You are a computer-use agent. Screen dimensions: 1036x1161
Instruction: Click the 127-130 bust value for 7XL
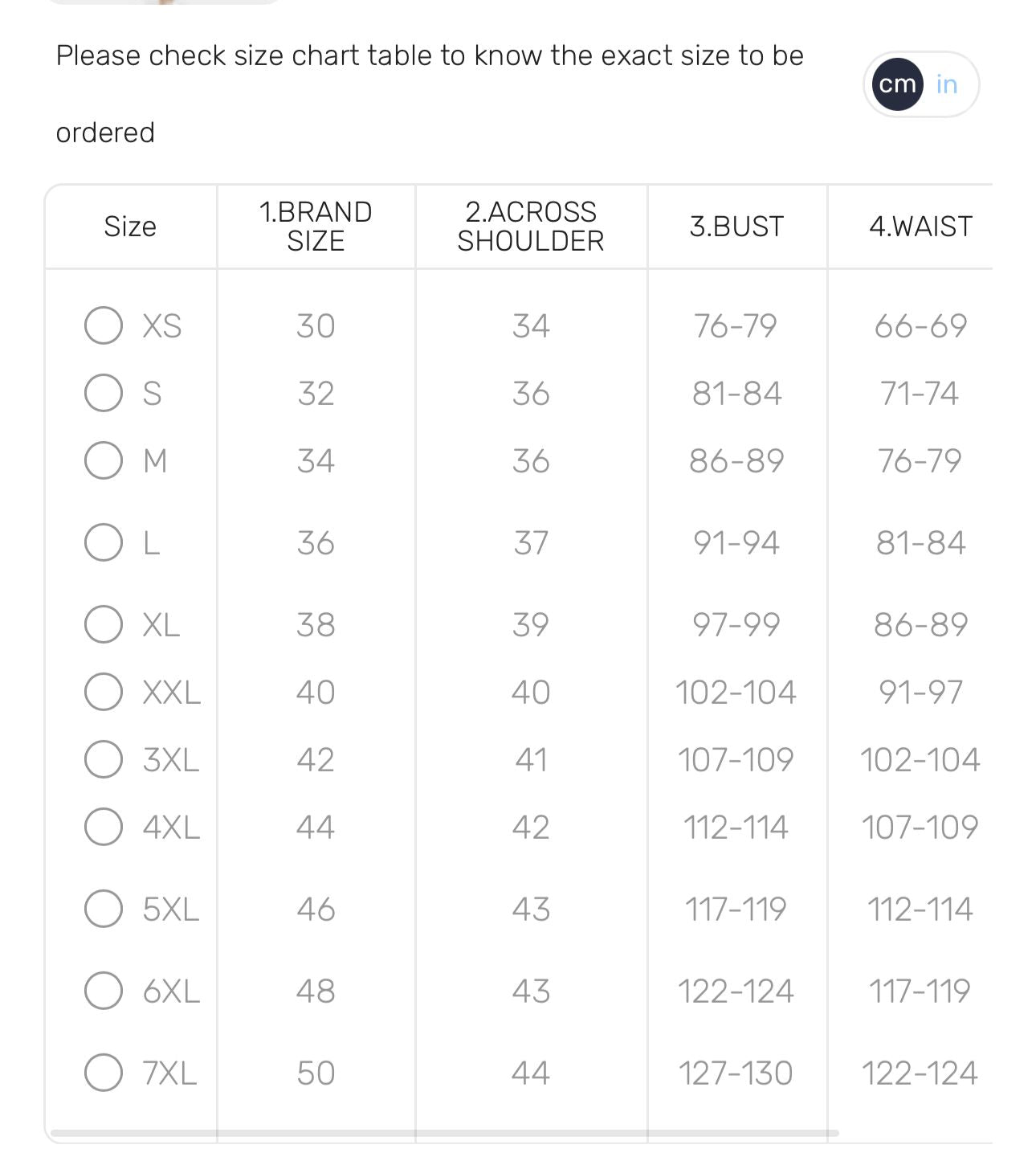736,1073
